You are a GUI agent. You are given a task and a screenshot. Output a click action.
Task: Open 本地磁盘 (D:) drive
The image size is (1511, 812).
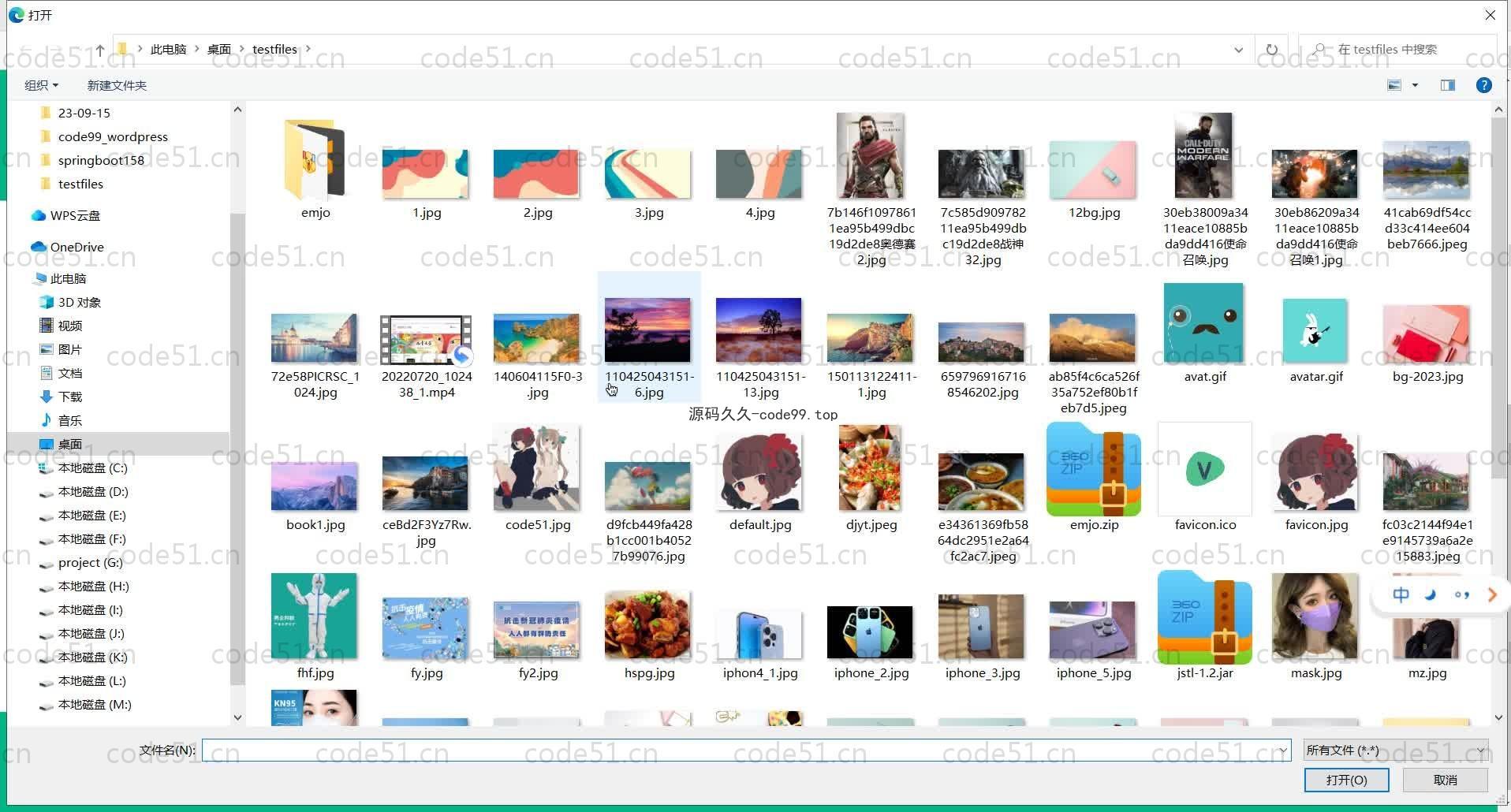coord(84,491)
